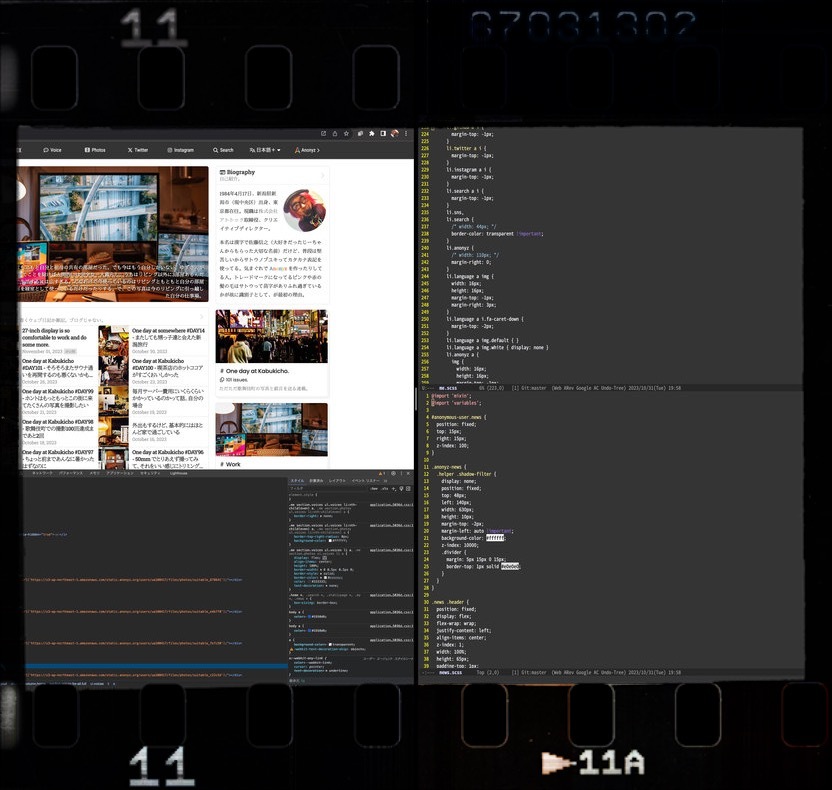Expand the 日本語 language dropdown
This screenshot has width=832, height=790.
(x=265, y=150)
